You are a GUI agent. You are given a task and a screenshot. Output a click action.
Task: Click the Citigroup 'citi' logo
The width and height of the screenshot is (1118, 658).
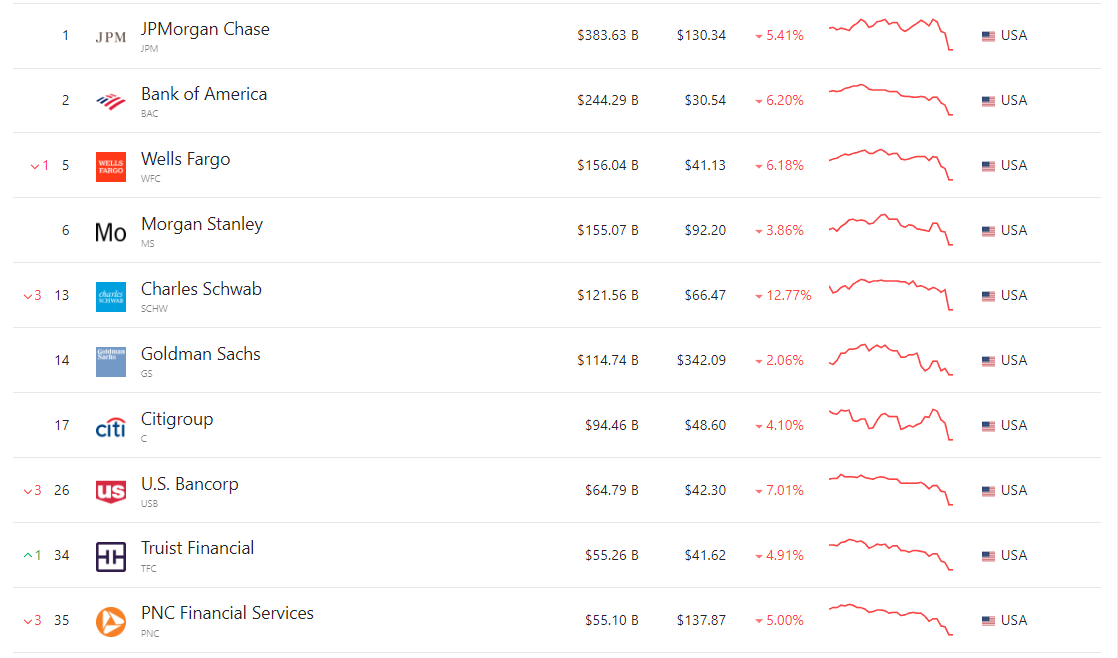tap(110, 425)
